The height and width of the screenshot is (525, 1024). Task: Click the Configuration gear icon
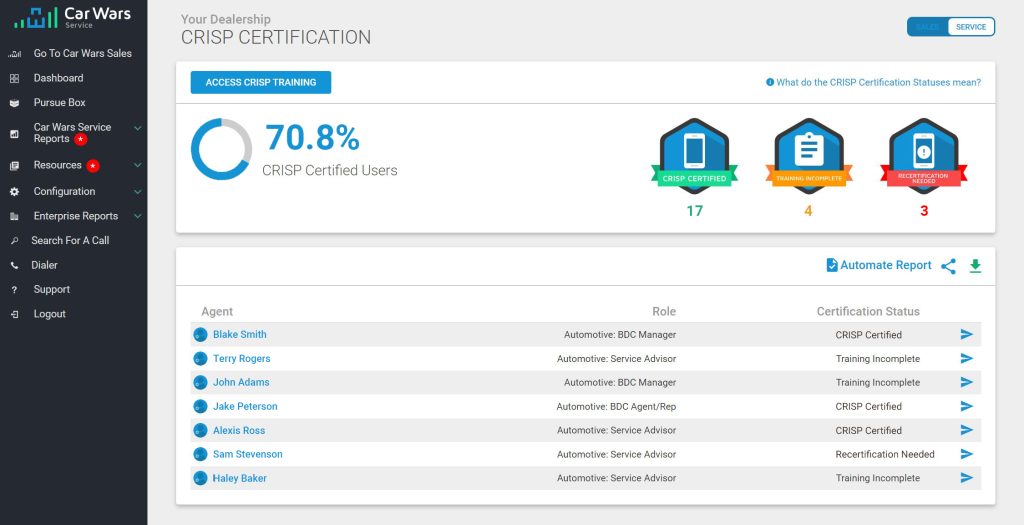click(14, 192)
